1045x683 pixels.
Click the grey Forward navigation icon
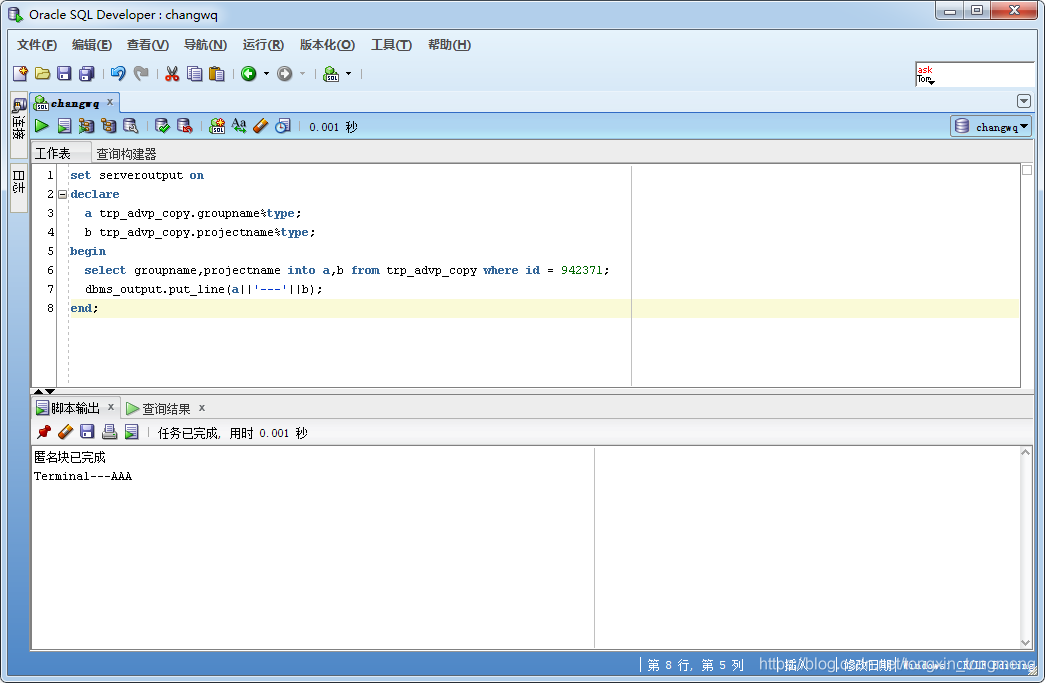coord(285,73)
